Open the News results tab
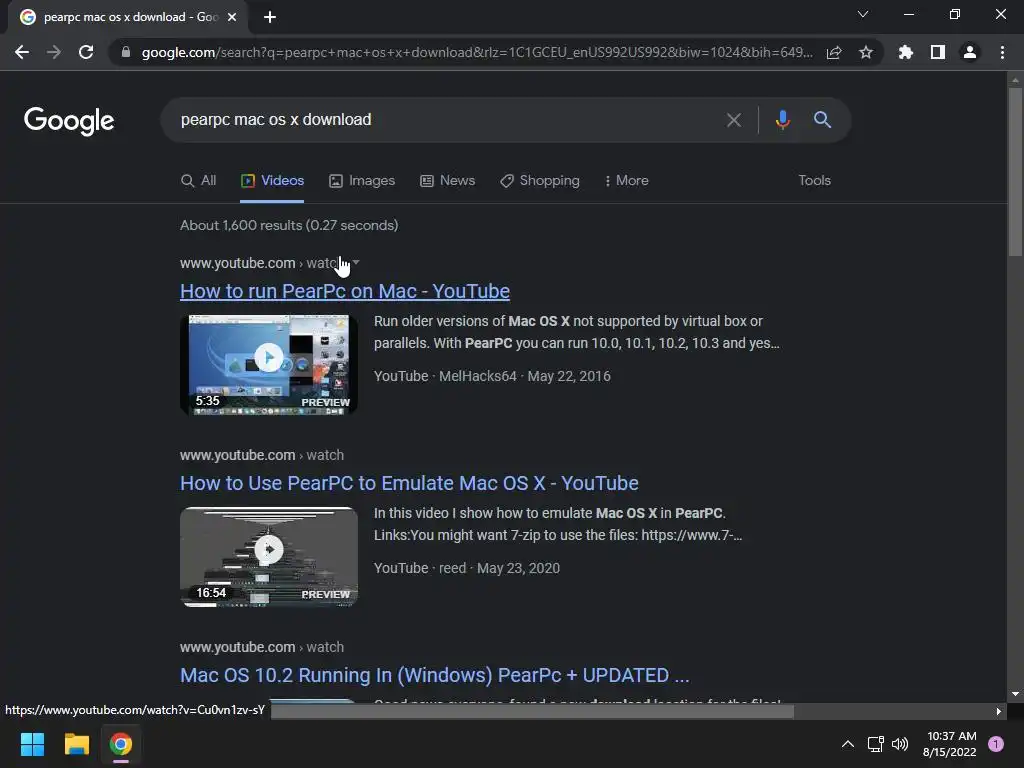1024x768 pixels. pos(447,181)
